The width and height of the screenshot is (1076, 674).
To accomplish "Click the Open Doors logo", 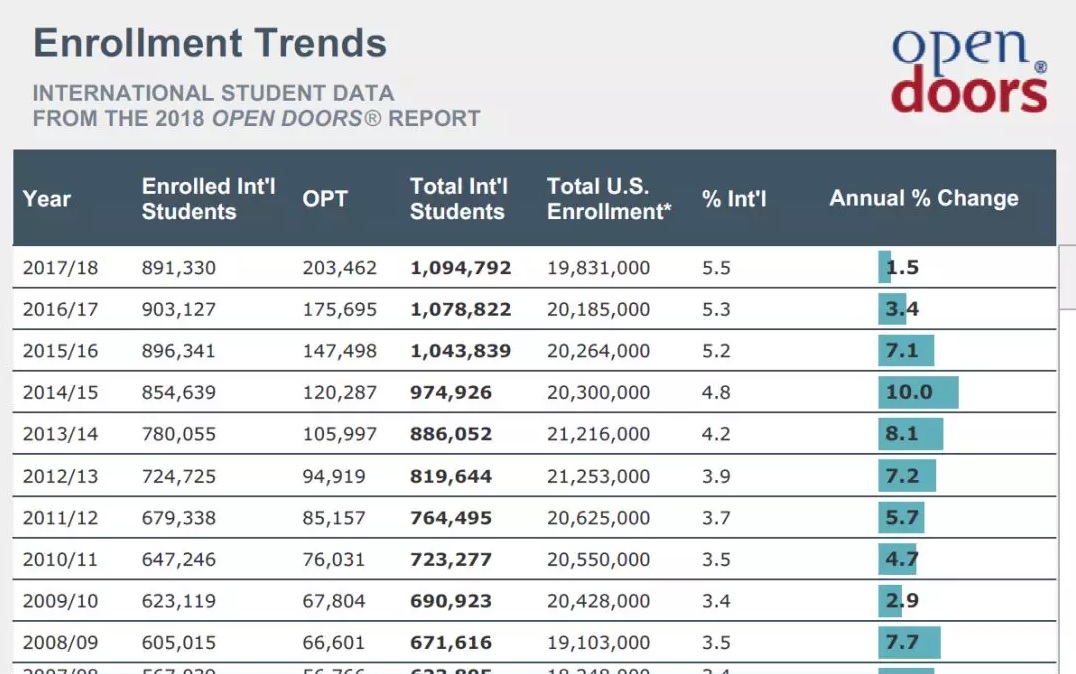I will (969, 71).
